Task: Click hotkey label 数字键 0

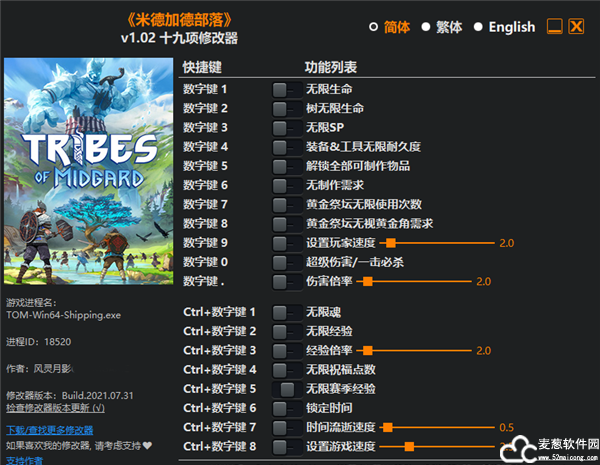Action: point(205,263)
